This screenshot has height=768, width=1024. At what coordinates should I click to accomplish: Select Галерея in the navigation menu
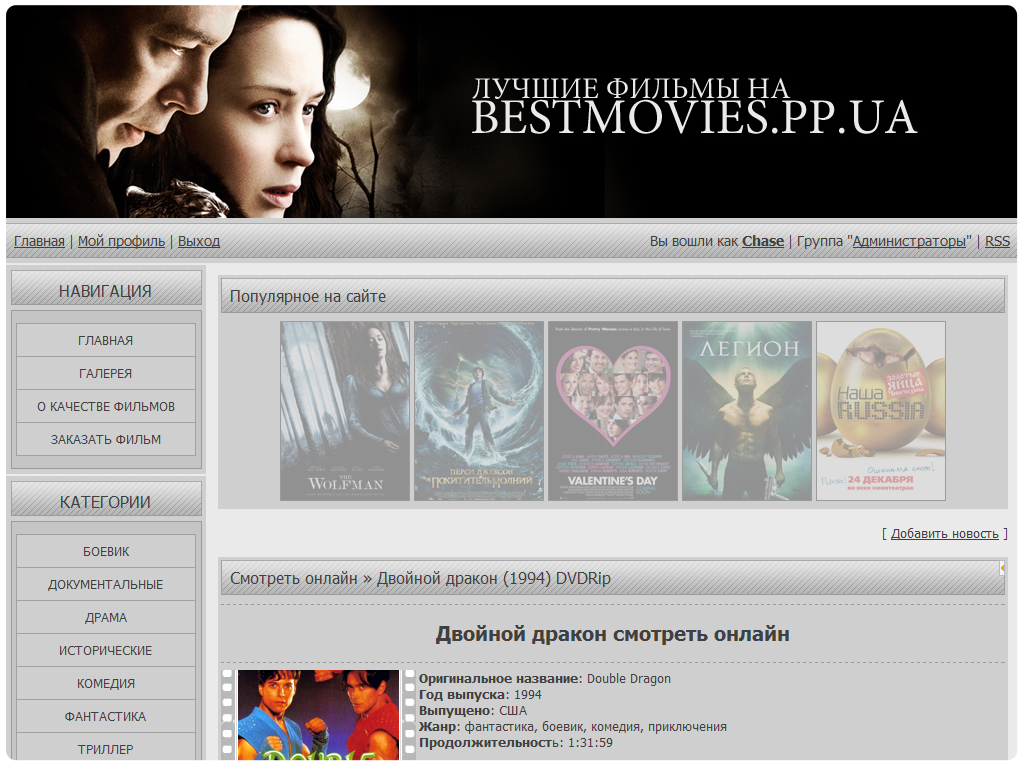(x=106, y=373)
